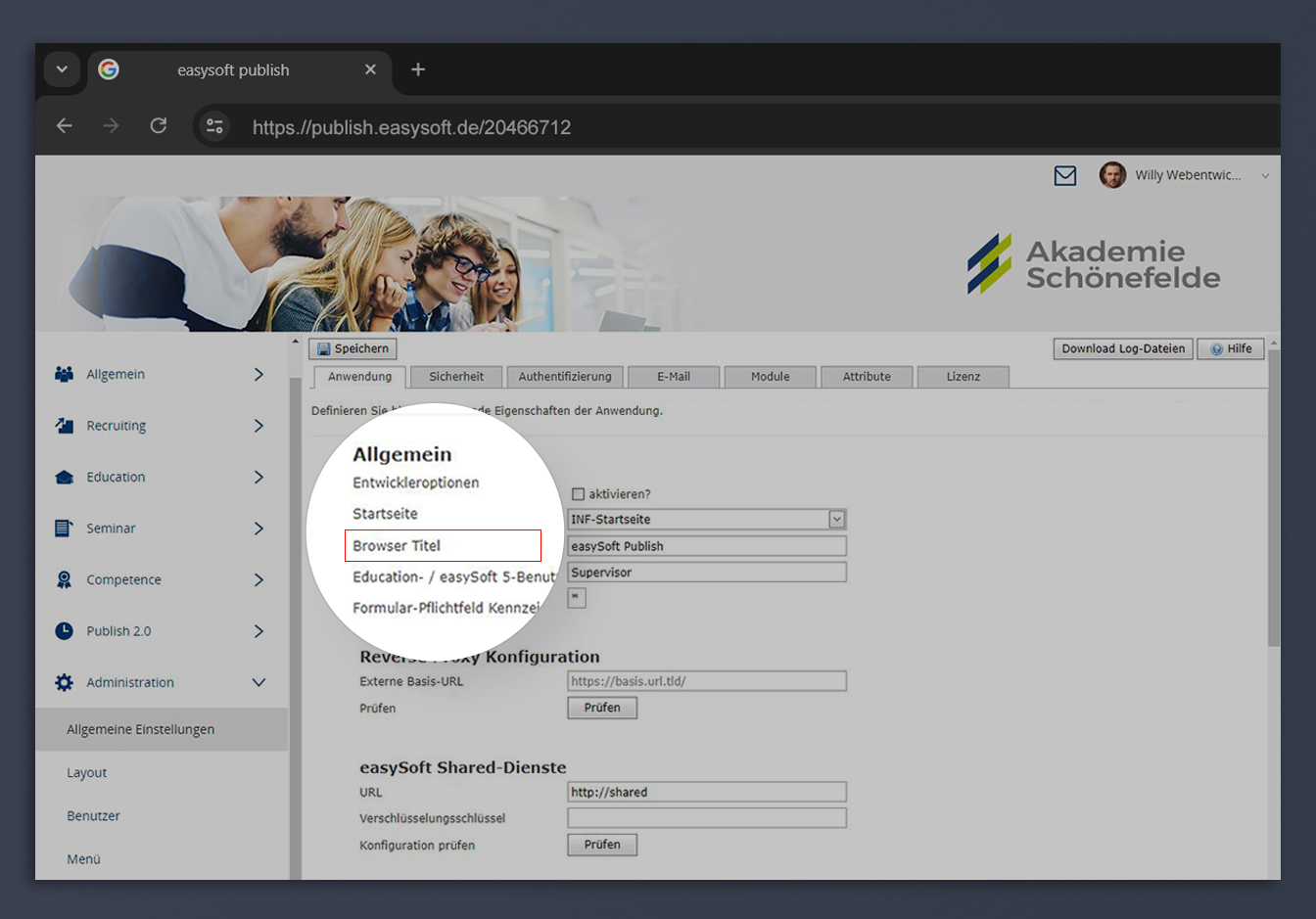Switch to the Sicherheit tab
1316x919 pixels.
coord(456,377)
